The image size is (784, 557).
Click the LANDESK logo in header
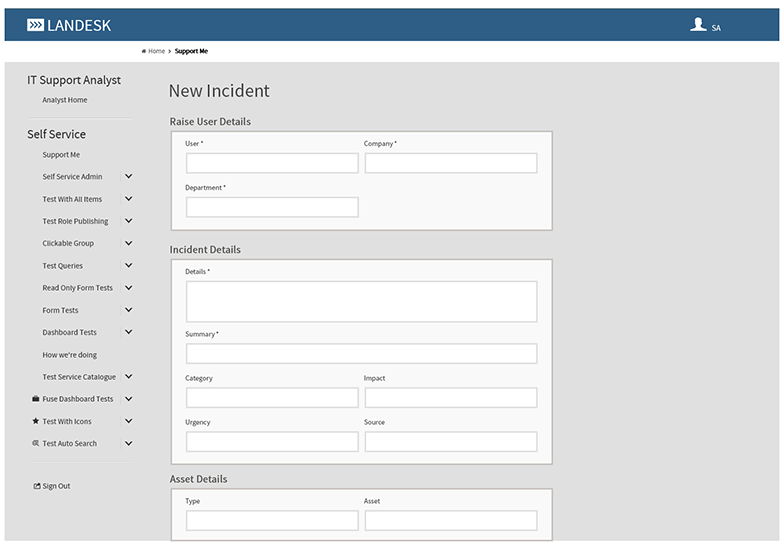68,25
